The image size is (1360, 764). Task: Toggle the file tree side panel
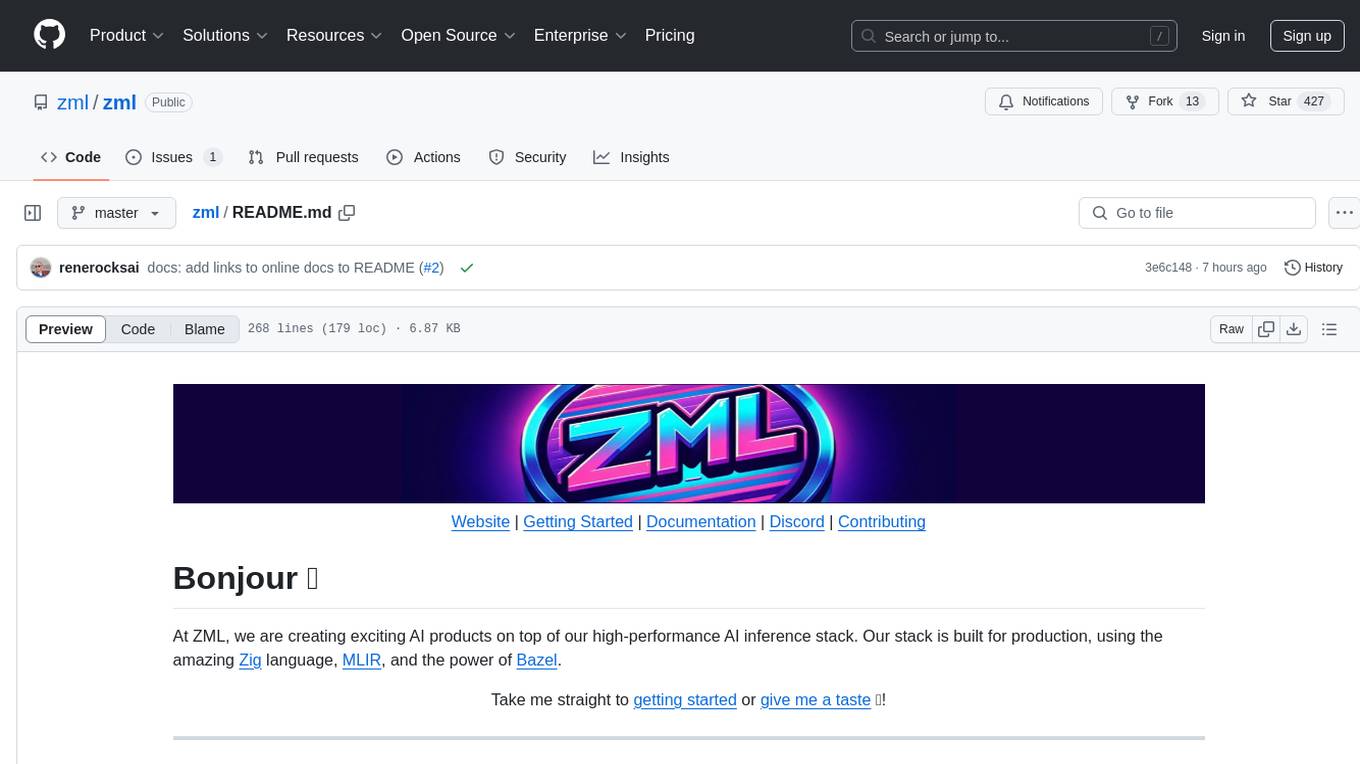pyautogui.click(x=33, y=213)
